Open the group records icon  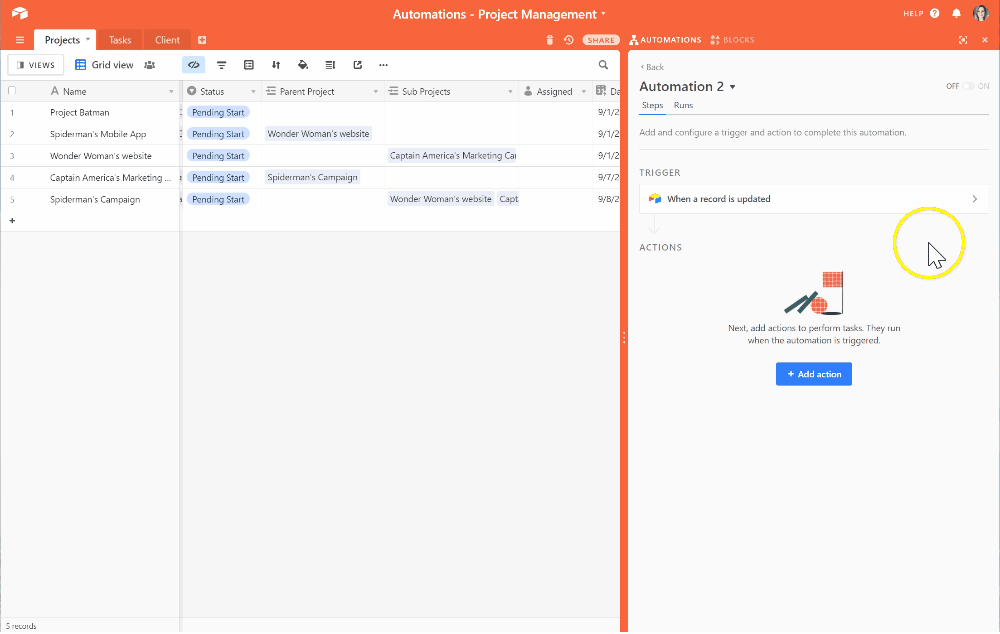(x=249, y=65)
